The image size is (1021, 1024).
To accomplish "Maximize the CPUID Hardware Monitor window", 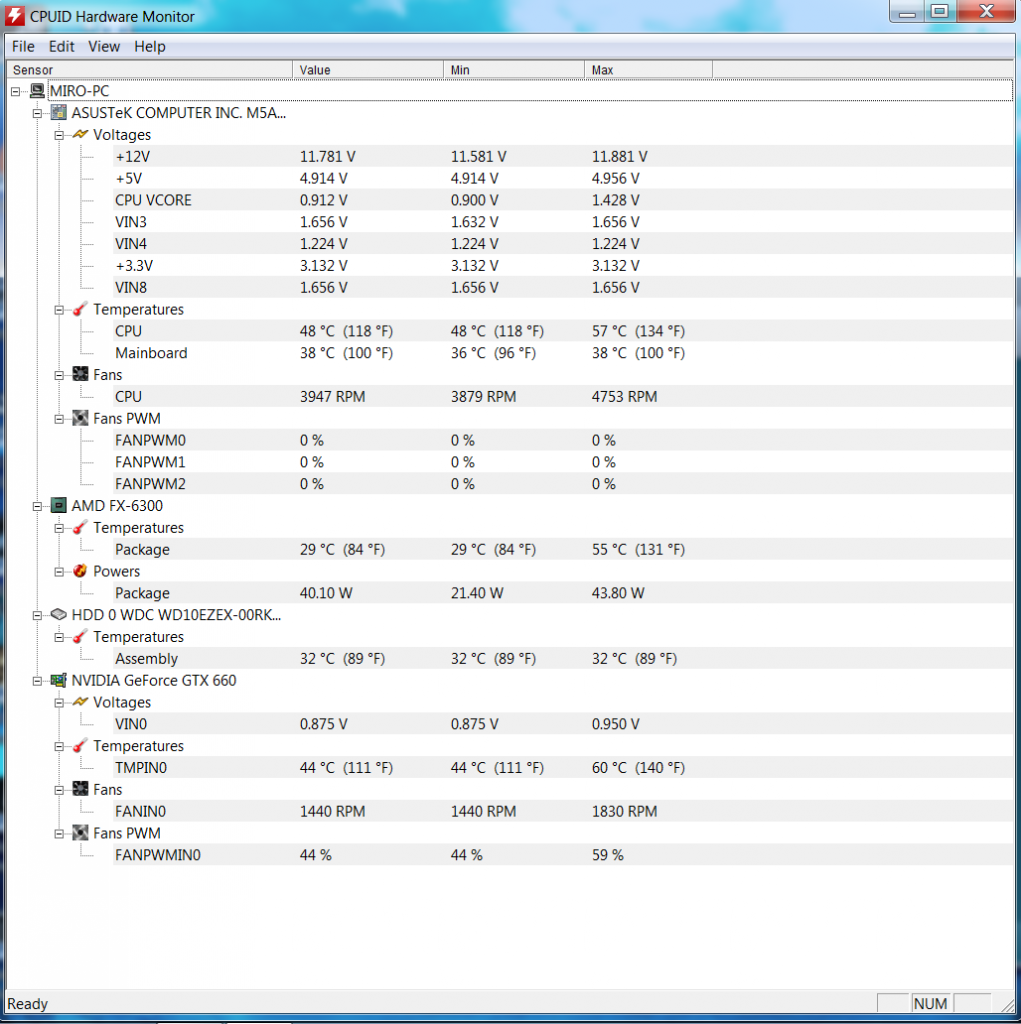I will pos(940,11).
